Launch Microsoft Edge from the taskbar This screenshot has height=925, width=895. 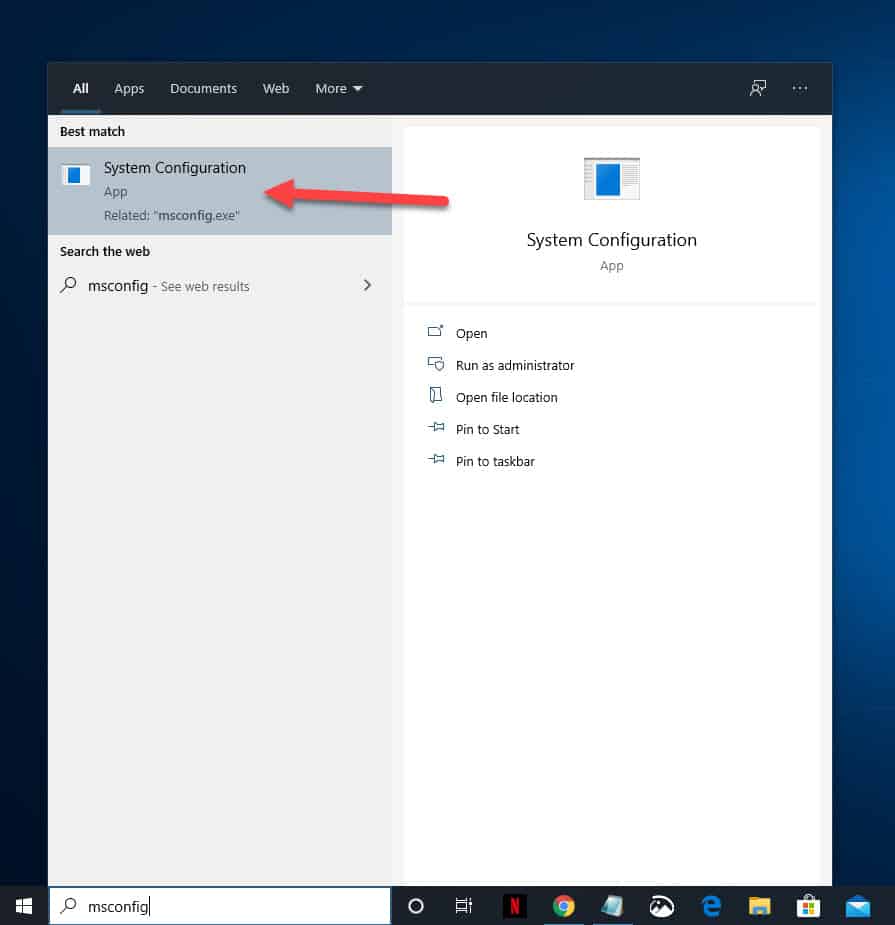[x=711, y=906]
